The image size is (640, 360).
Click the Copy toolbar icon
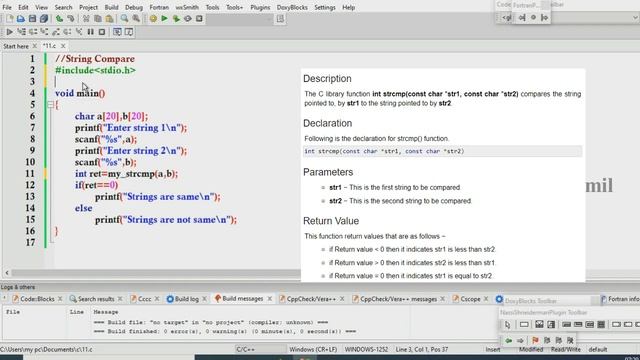click(98, 19)
